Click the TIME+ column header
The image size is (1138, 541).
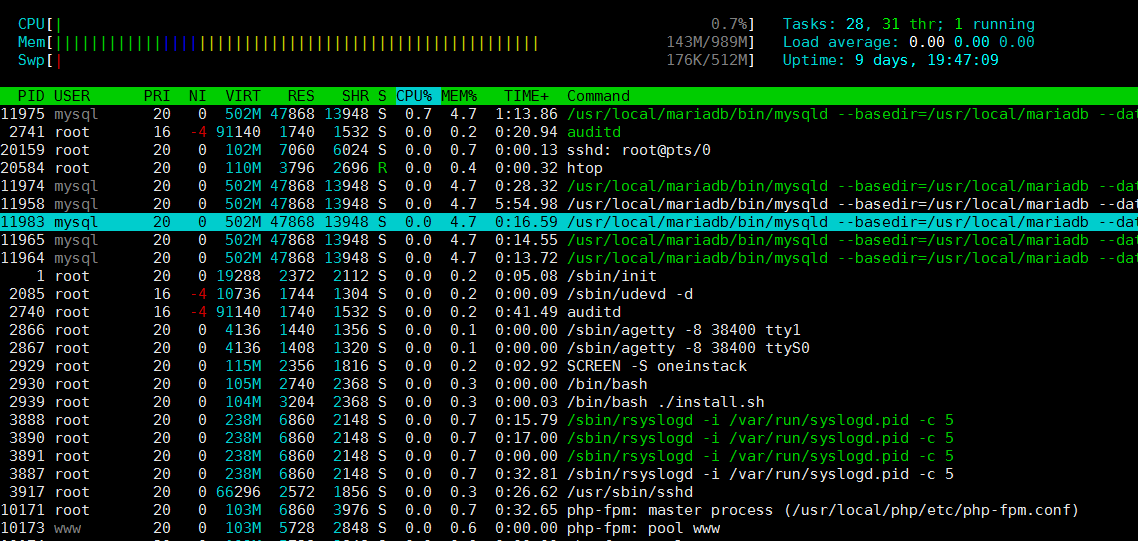pyautogui.click(x=526, y=96)
